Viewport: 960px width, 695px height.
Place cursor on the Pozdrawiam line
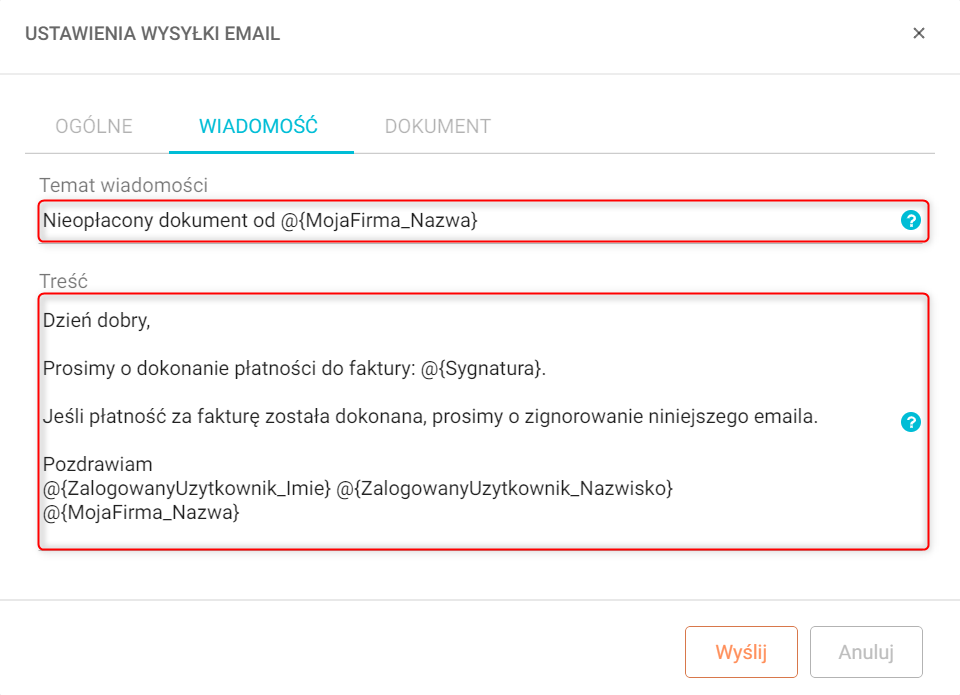coord(97,464)
